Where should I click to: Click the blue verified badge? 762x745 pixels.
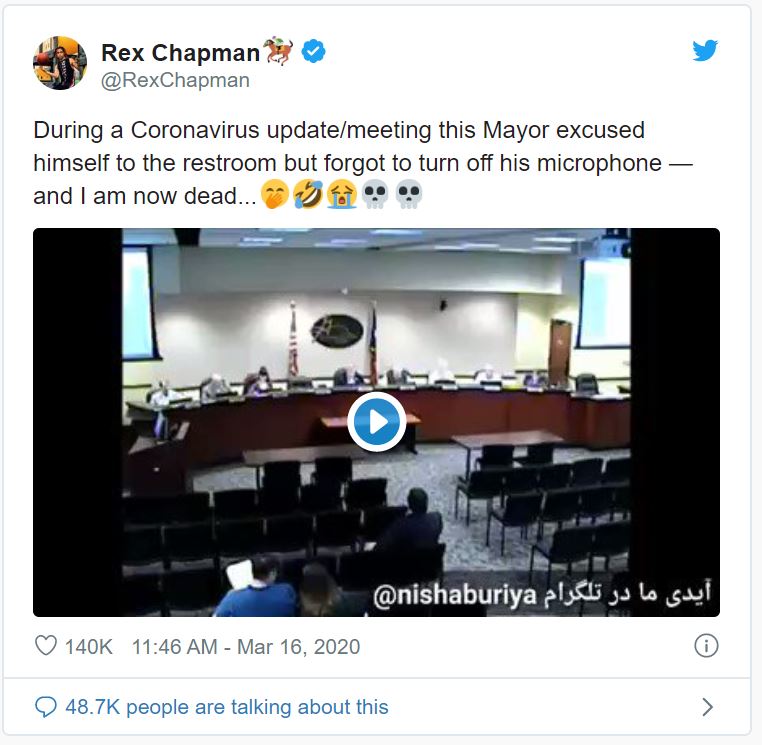pos(313,52)
